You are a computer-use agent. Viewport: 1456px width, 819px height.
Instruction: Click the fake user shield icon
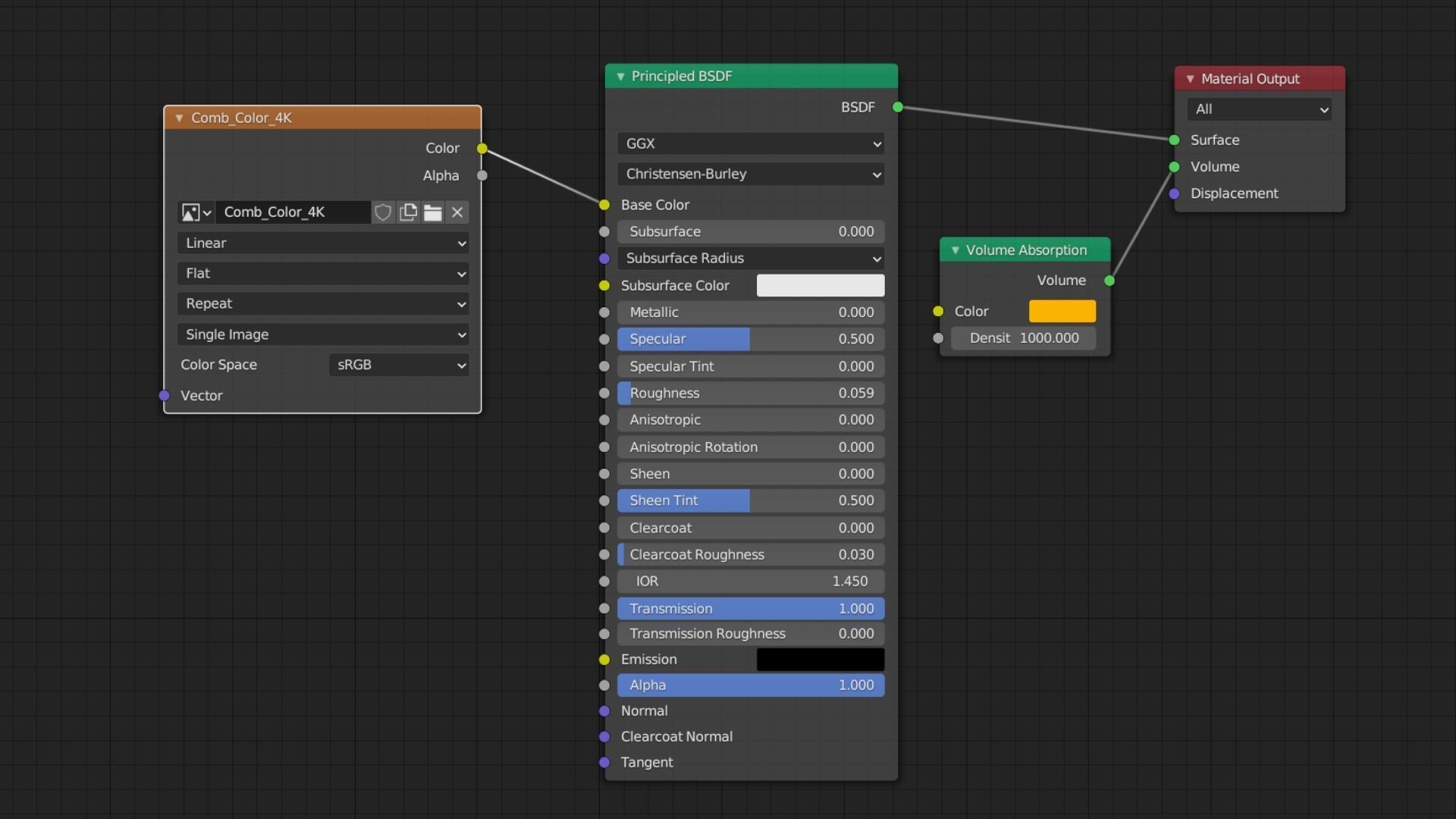pyautogui.click(x=383, y=212)
